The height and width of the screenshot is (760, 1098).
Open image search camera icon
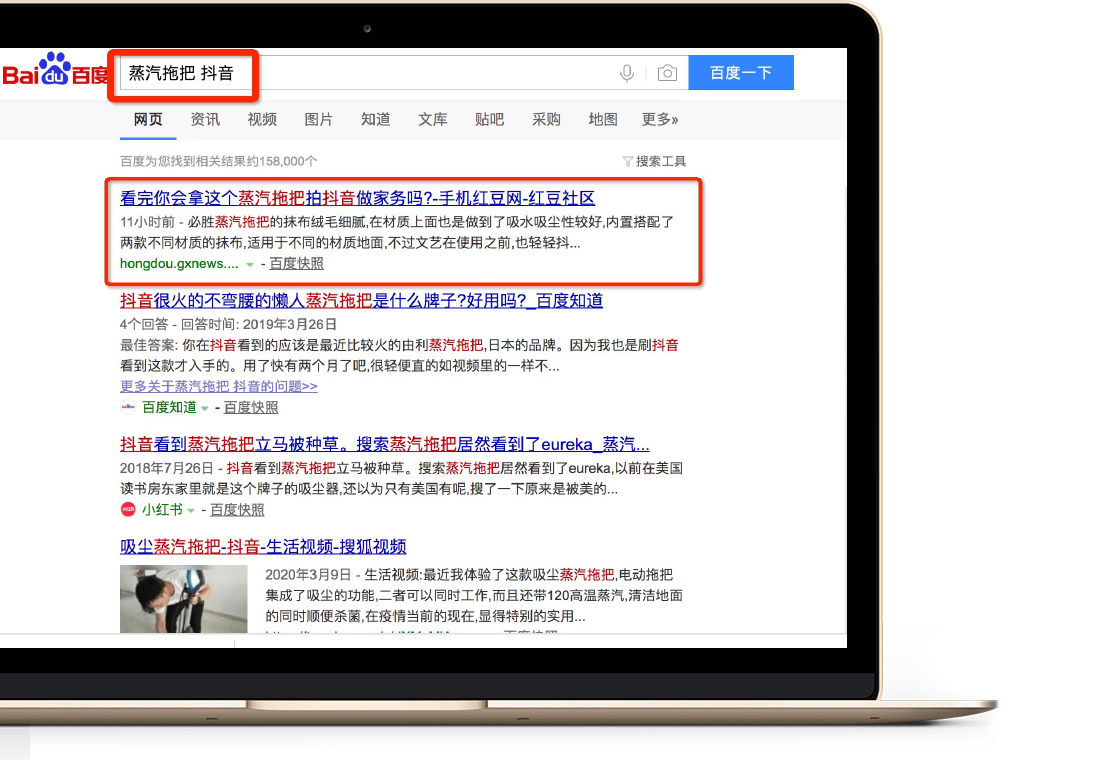click(x=667, y=73)
